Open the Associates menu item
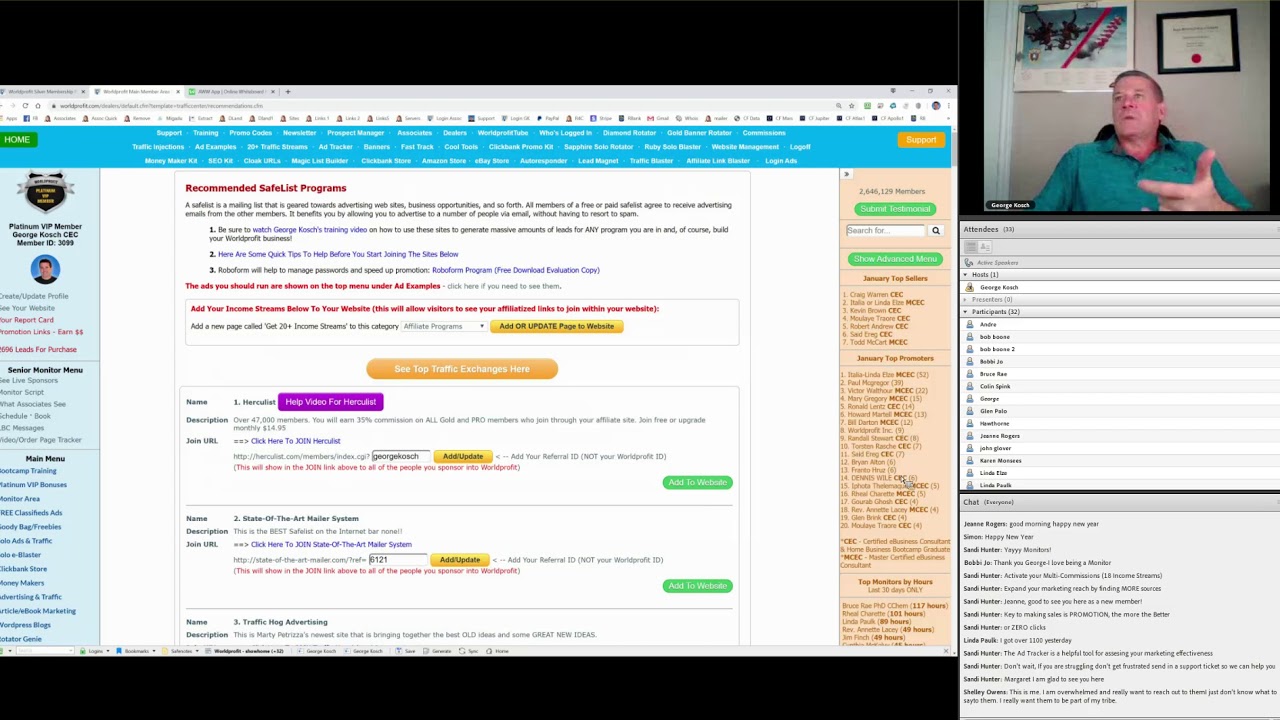 click(414, 133)
